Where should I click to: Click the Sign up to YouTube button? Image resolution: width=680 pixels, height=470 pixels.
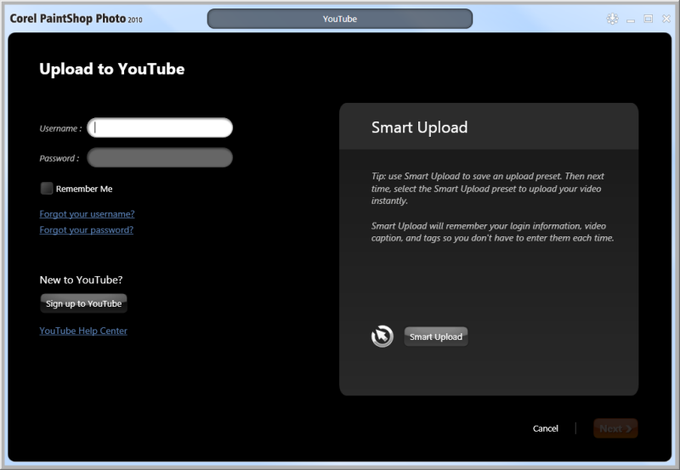coord(84,304)
